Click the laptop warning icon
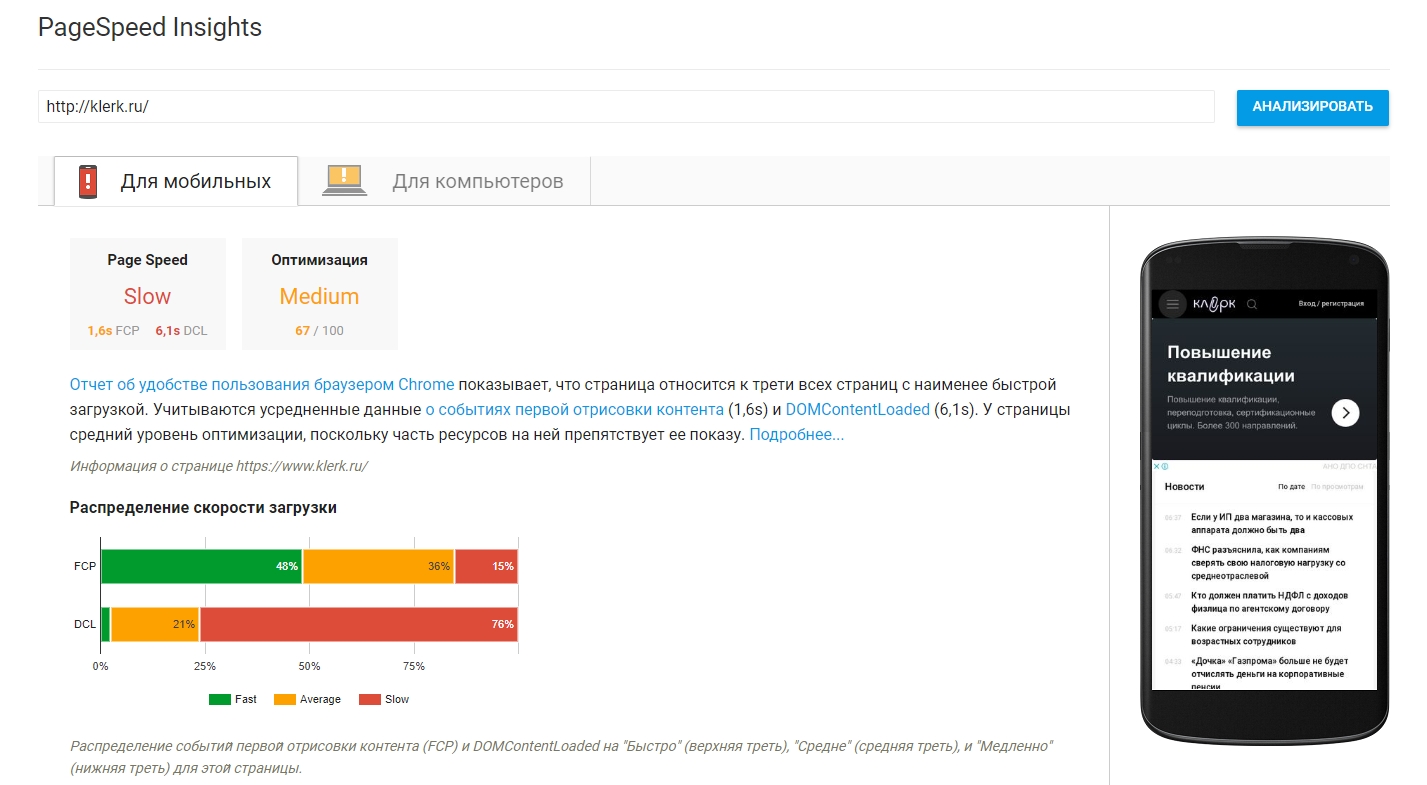 tap(343, 180)
